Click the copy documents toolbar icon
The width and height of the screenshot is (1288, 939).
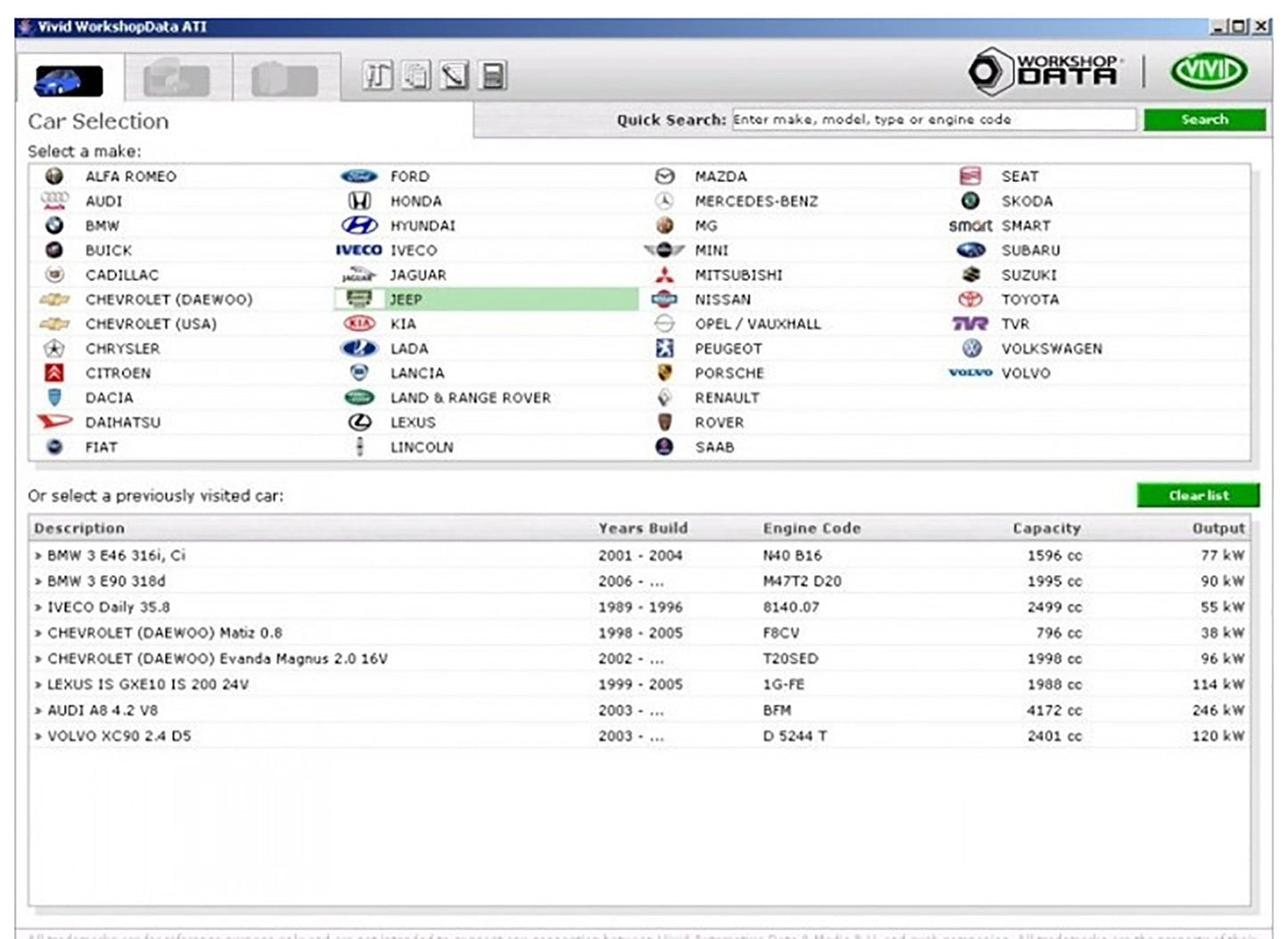pyautogui.click(x=415, y=76)
